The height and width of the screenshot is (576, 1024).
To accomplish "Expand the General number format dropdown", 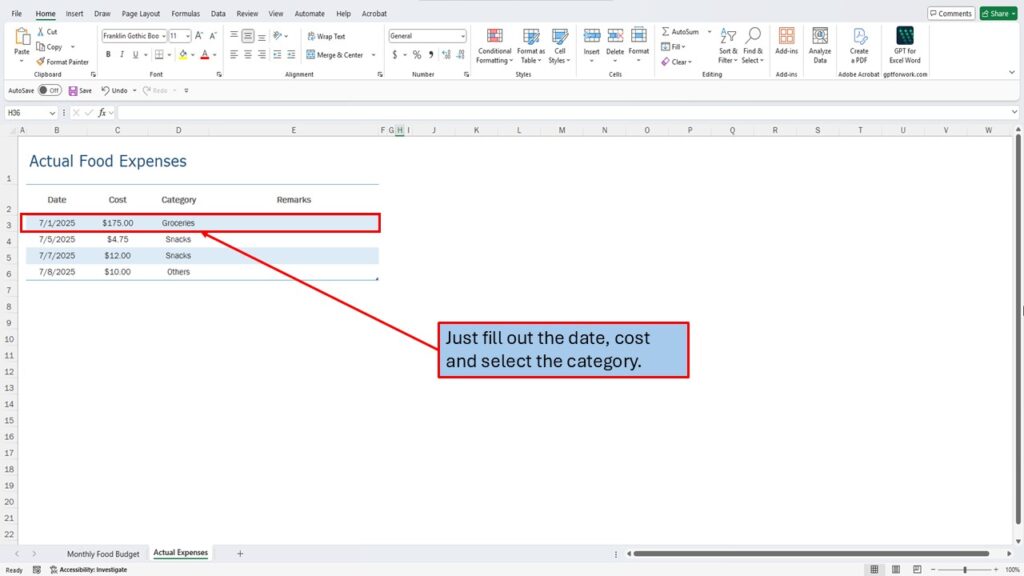I will pyautogui.click(x=461, y=36).
